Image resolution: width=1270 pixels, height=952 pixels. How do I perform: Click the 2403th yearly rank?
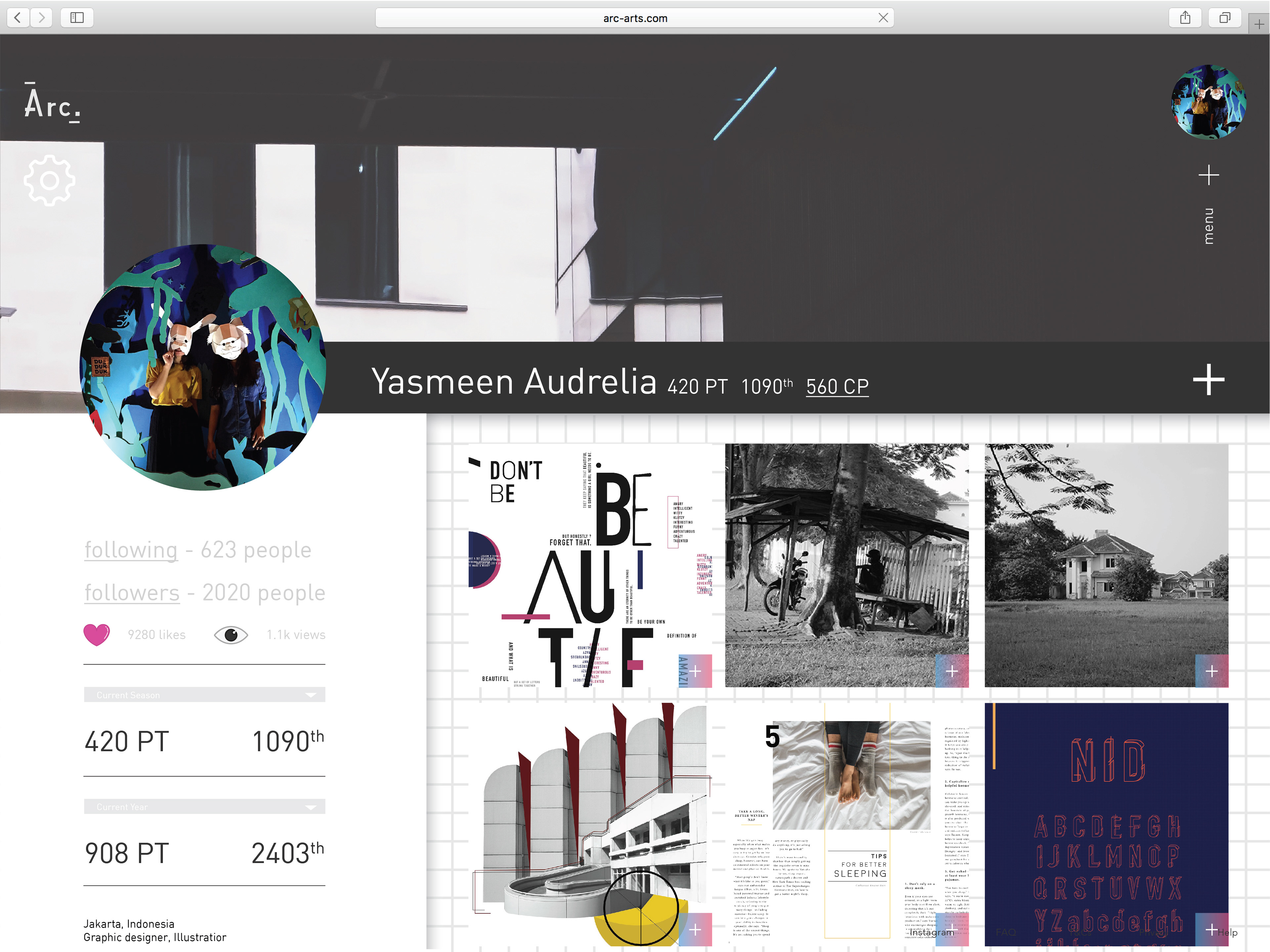[x=288, y=853]
